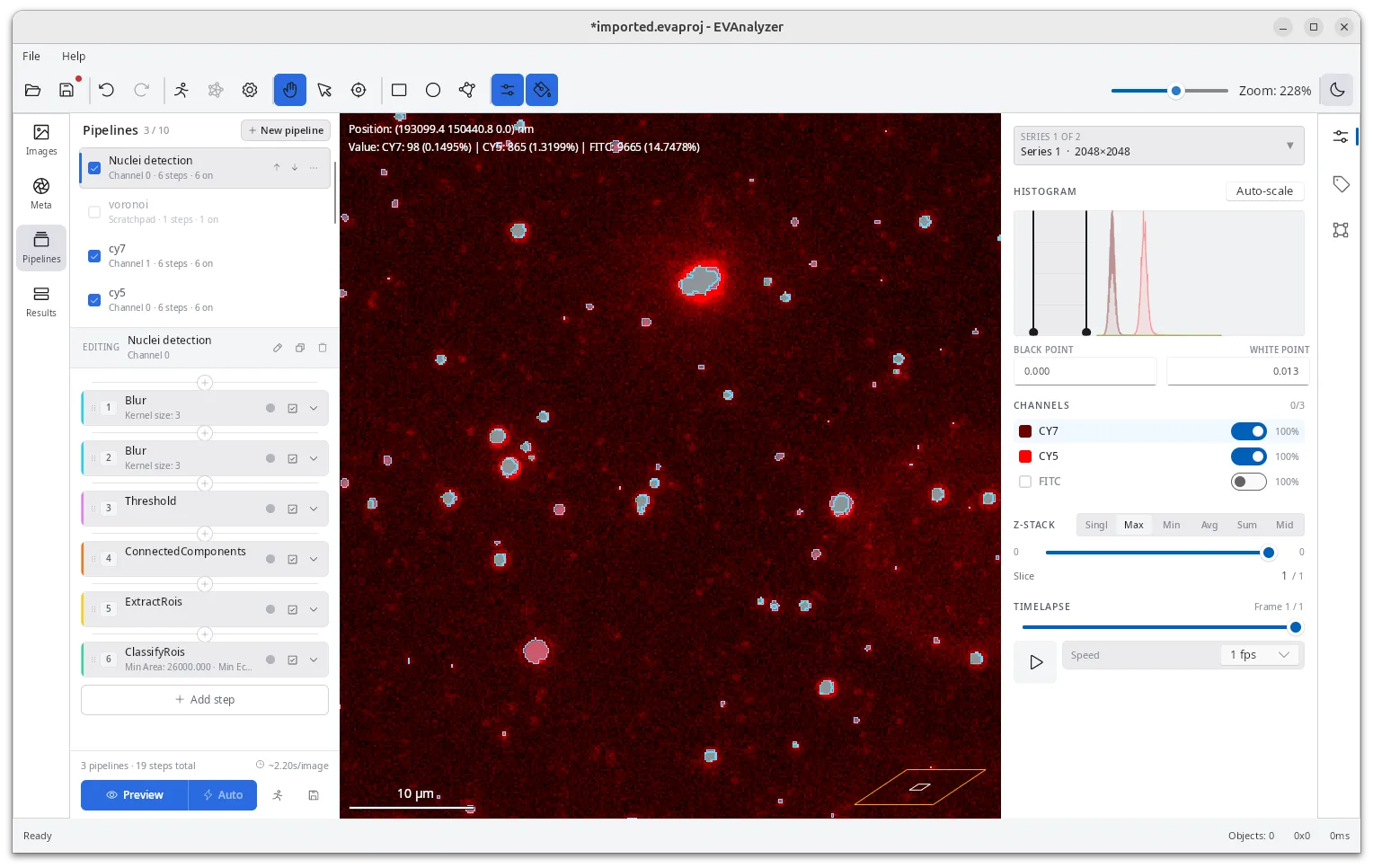
Task: Select Min z-stack projection mode
Action: click(1172, 525)
